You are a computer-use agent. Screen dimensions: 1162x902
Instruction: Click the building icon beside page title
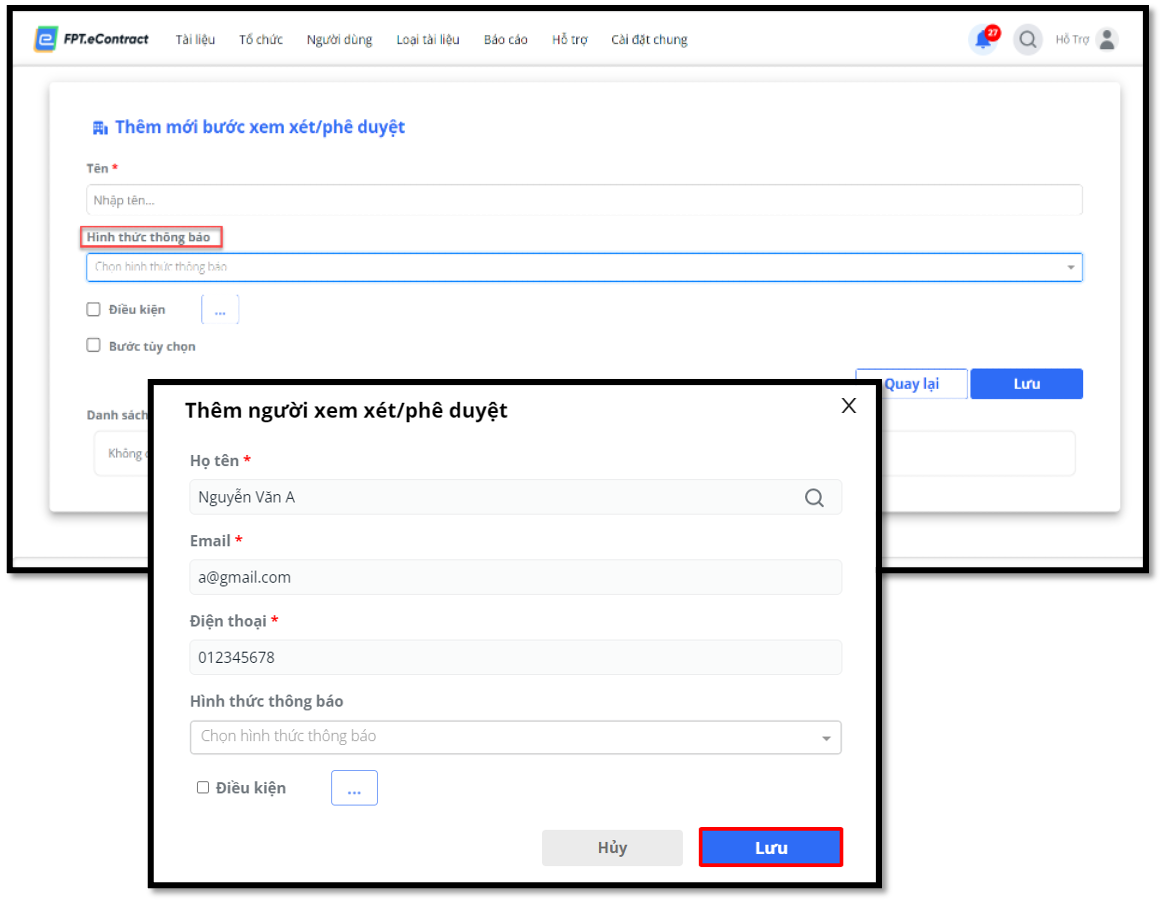pos(99,128)
